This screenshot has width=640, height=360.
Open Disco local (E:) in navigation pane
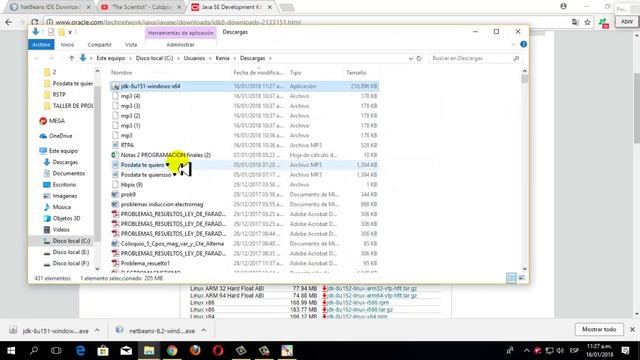(66, 252)
